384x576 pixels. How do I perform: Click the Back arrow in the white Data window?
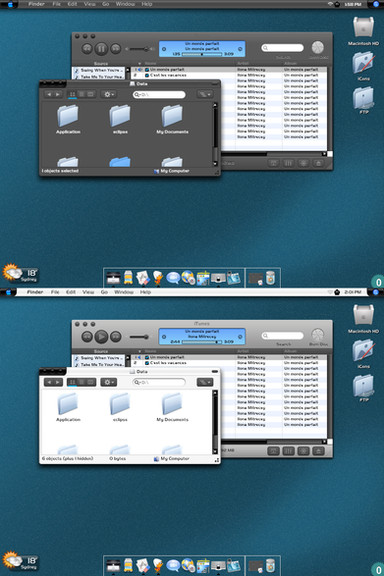tap(49, 382)
